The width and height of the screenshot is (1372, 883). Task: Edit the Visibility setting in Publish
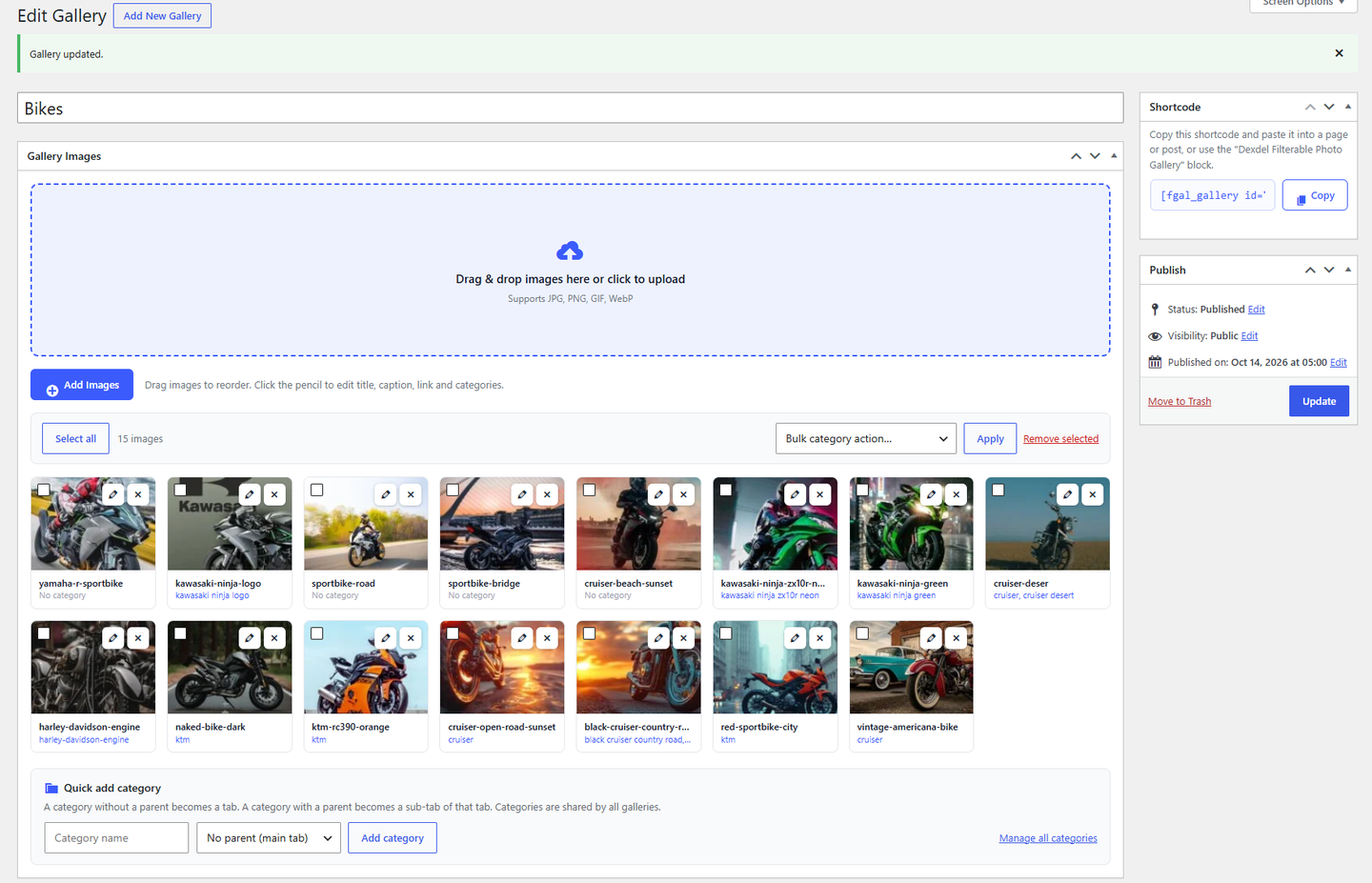[1249, 336]
